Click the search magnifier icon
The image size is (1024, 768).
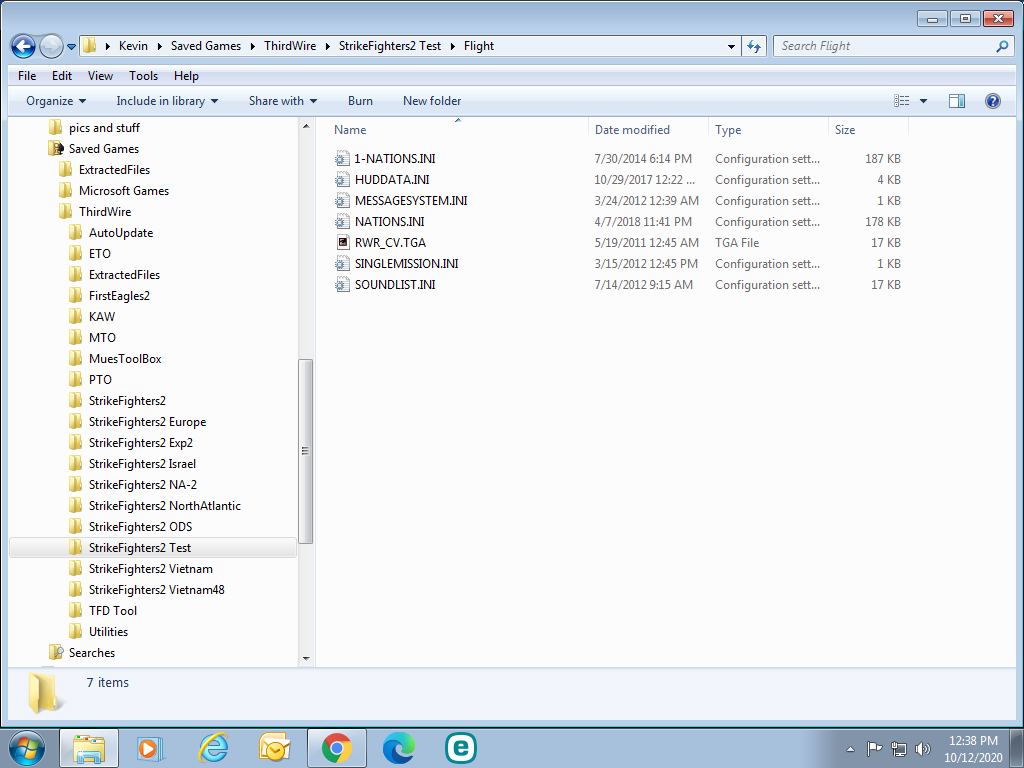pyautogui.click(x=1002, y=46)
